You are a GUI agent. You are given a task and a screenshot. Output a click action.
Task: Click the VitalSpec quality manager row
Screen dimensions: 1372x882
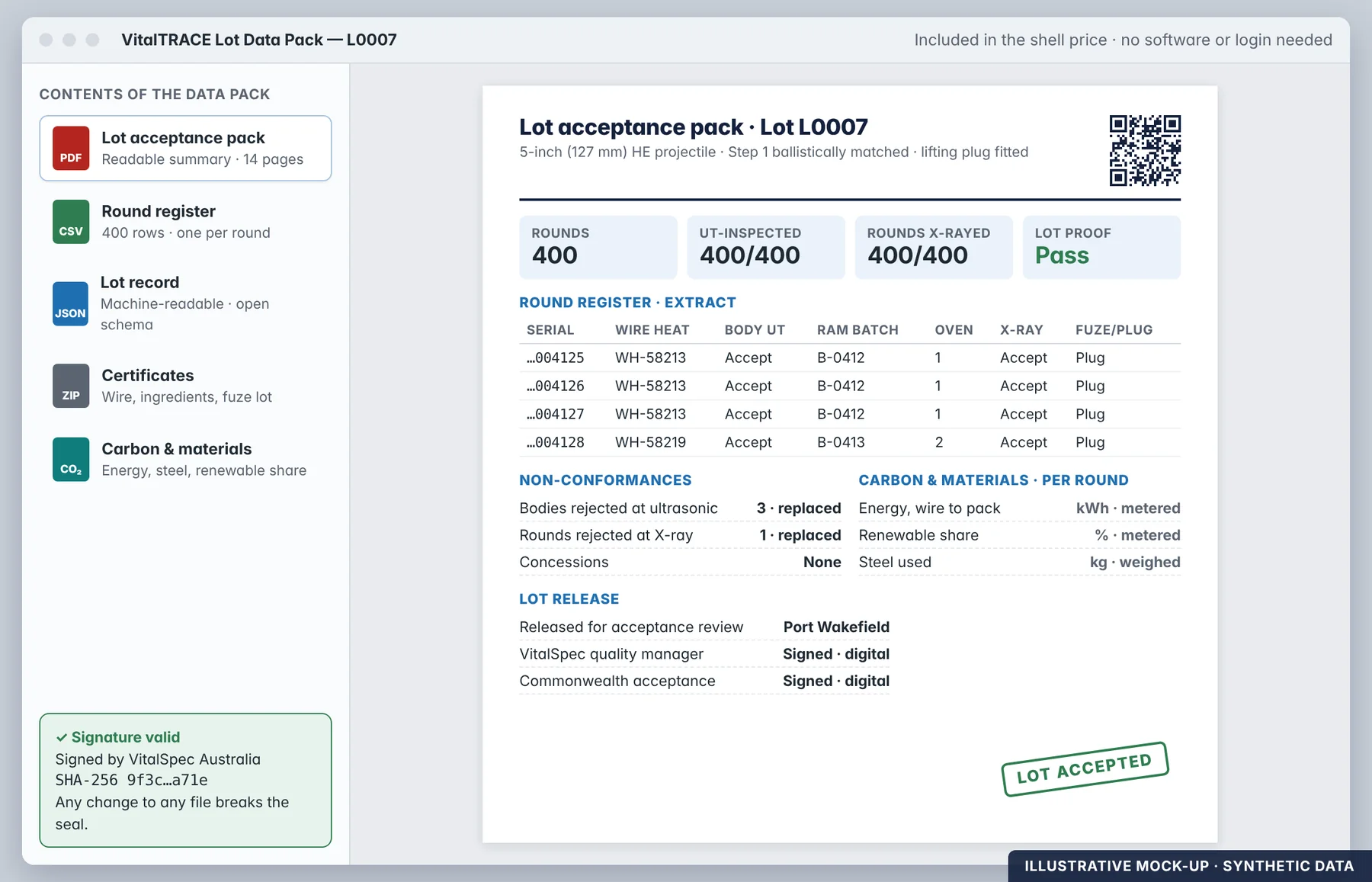pyautogui.click(x=704, y=654)
